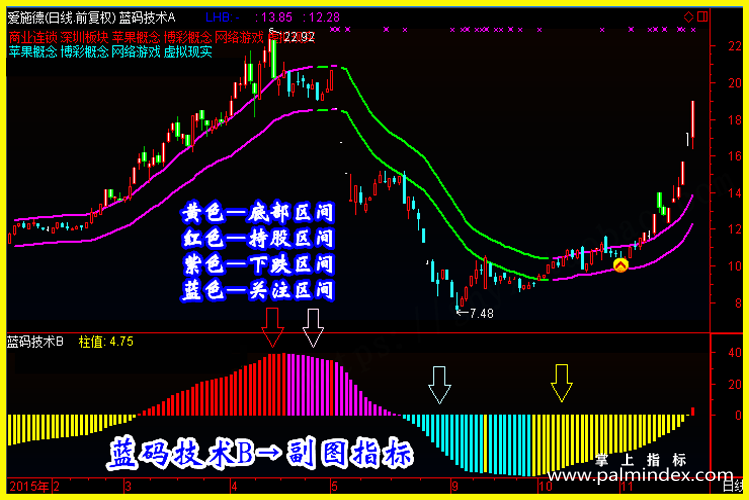Click the tall green candlestick at the 22.92 peak
This screenshot has width=749, height=500.
[274, 58]
